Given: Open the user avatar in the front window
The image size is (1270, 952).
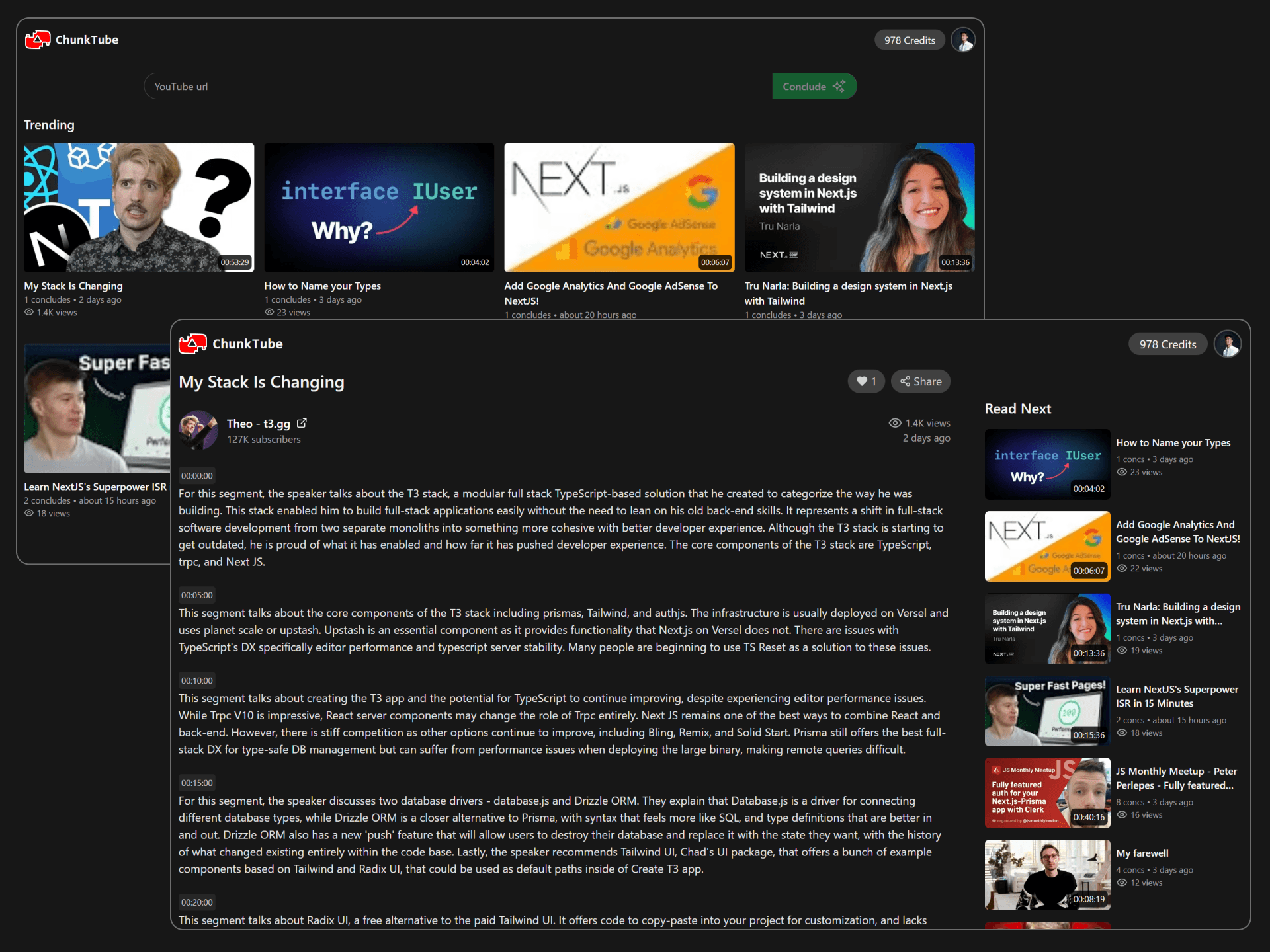Looking at the screenshot, I should pos(1228,344).
